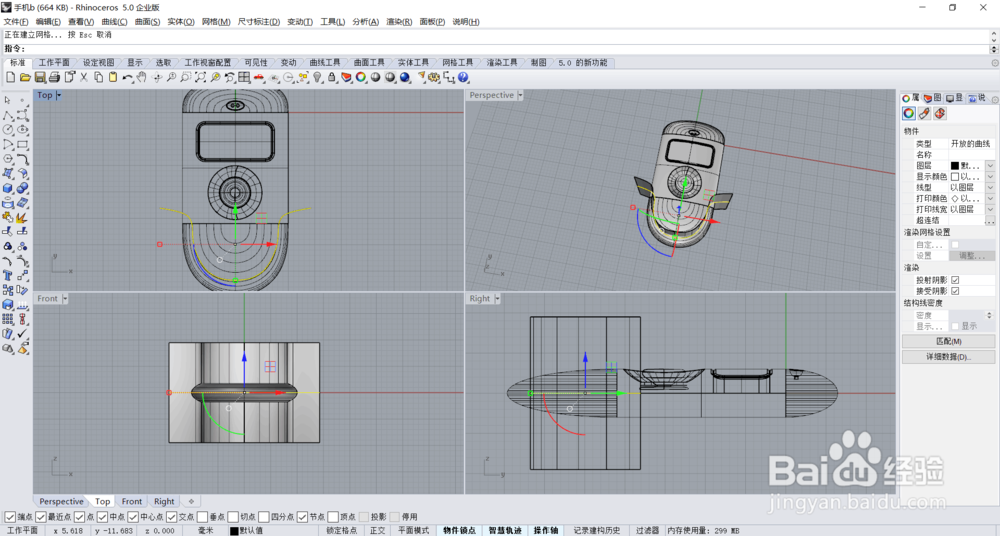Open the 打印颜色 dropdown
Viewport: 1000px width, 536px height.
point(990,198)
